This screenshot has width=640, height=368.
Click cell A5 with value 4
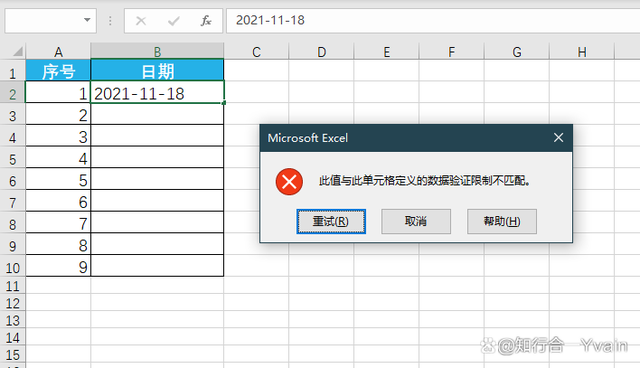point(58,157)
